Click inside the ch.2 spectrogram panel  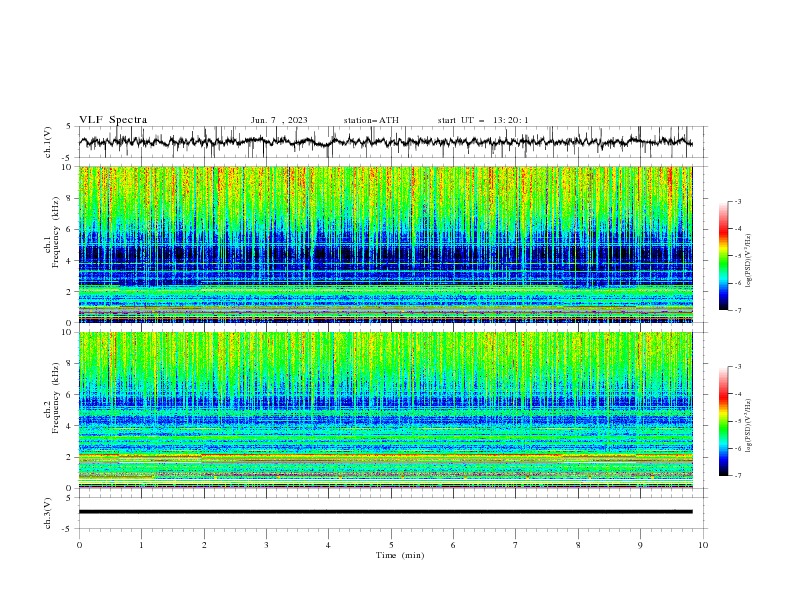tap(385, 410)
